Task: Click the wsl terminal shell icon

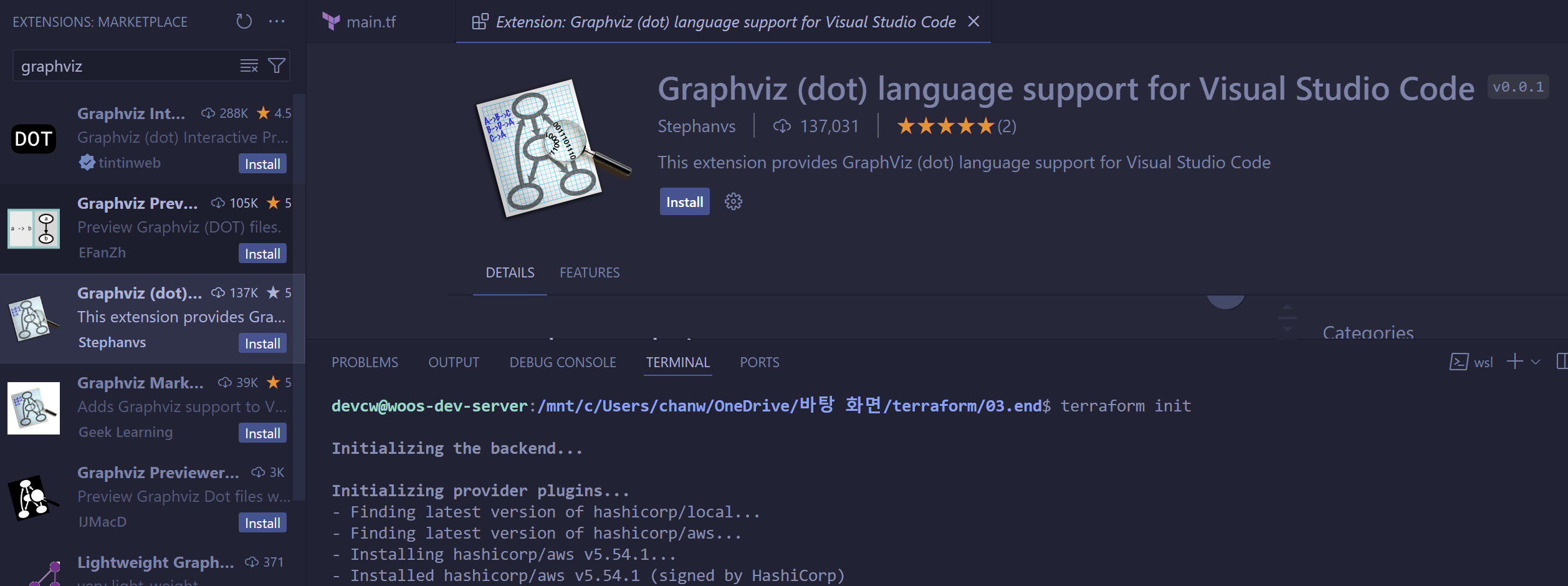Action: (1459, 362)
